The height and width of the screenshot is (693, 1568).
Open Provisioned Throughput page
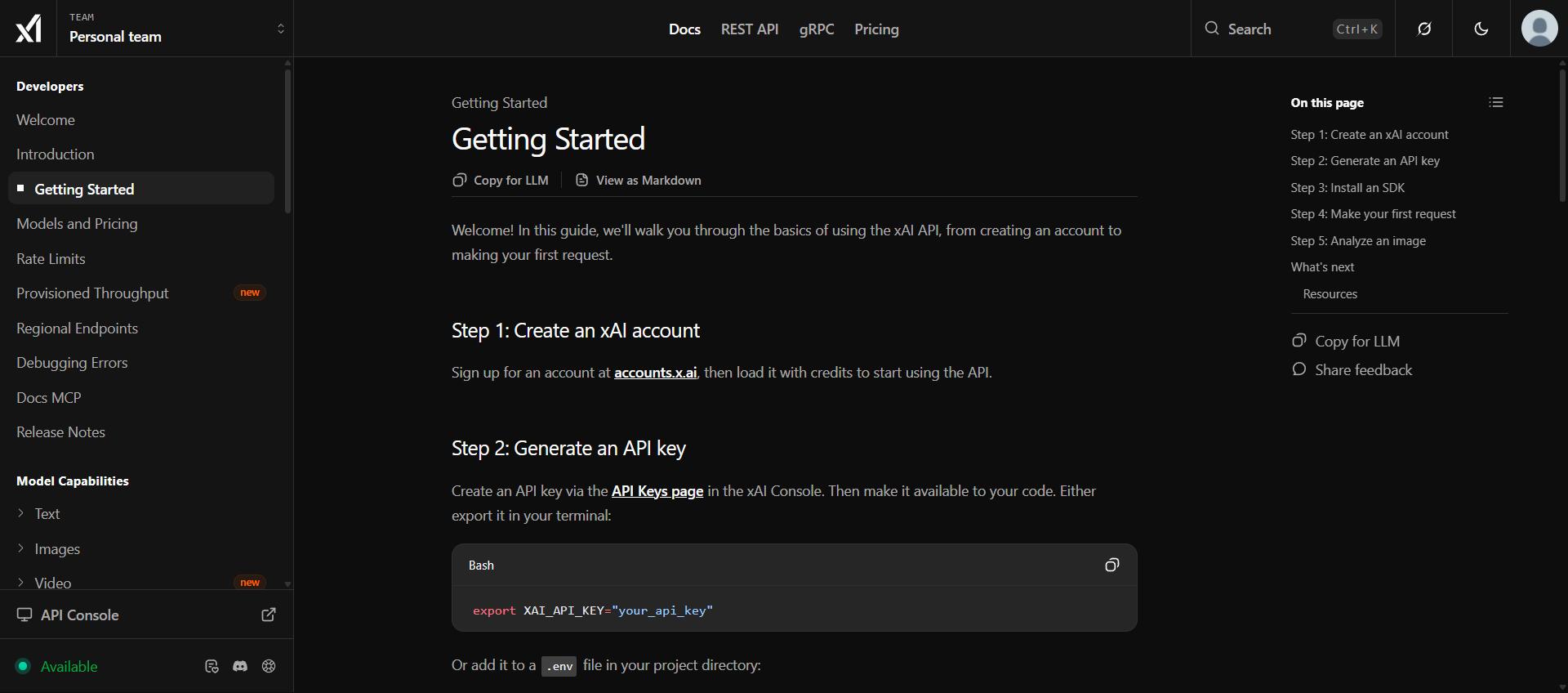point(92,293)
